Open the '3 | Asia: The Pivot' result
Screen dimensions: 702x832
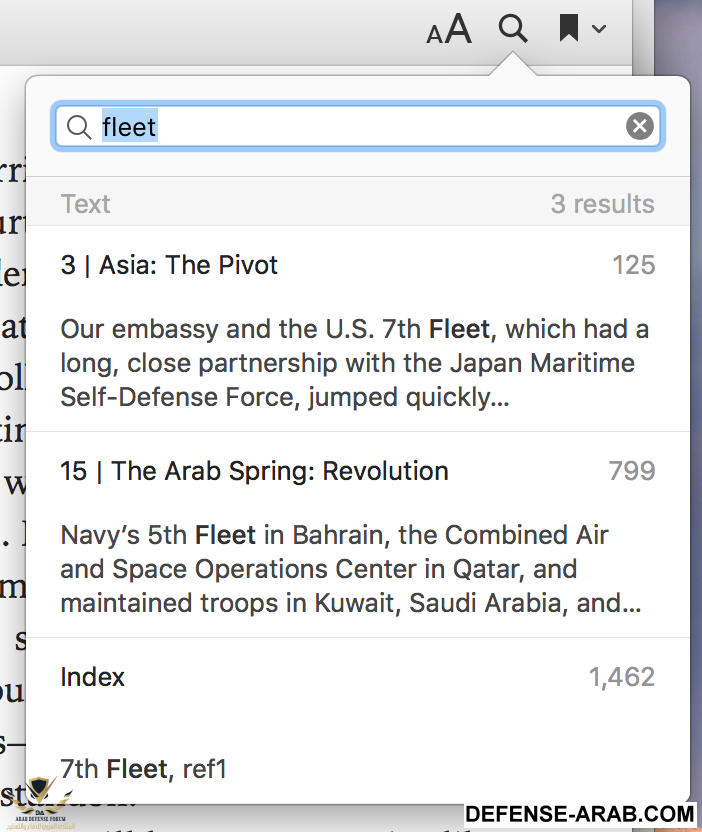click(169, 265)
